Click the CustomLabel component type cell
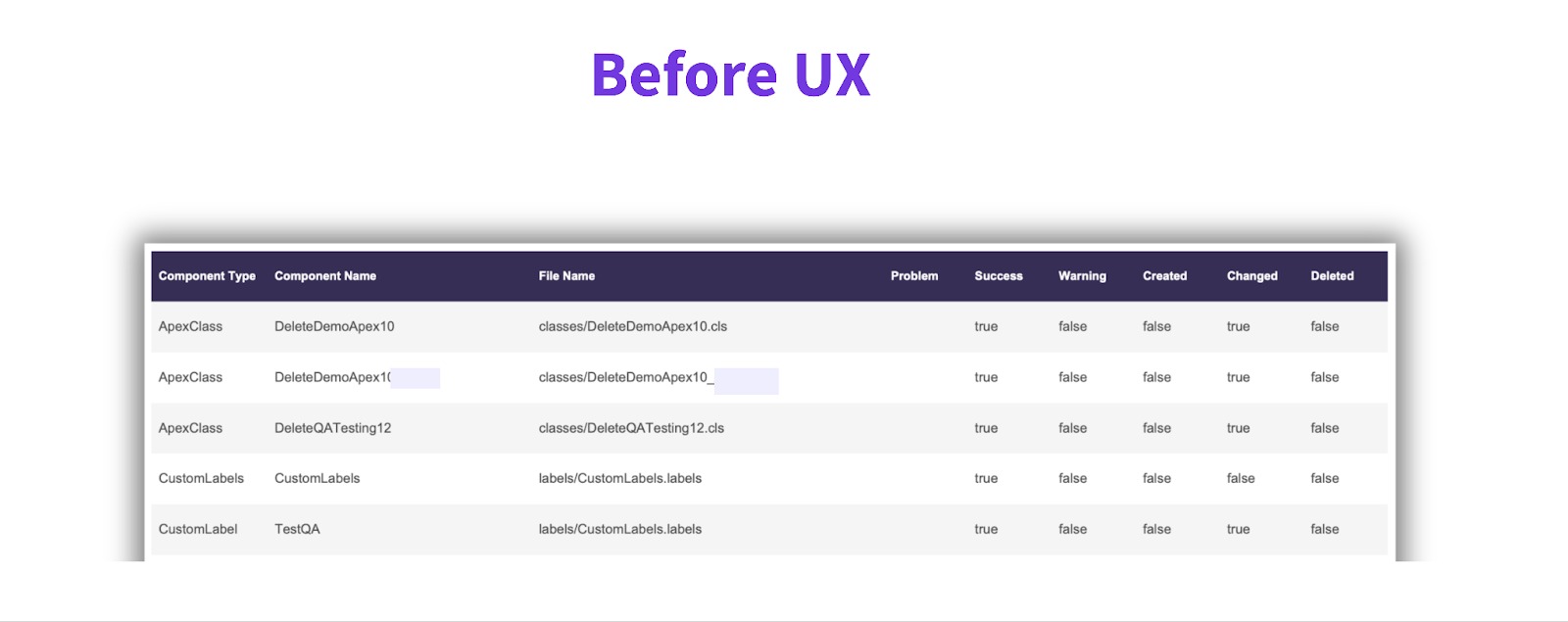The image size is (1568, 622). (x=198, y=530)
